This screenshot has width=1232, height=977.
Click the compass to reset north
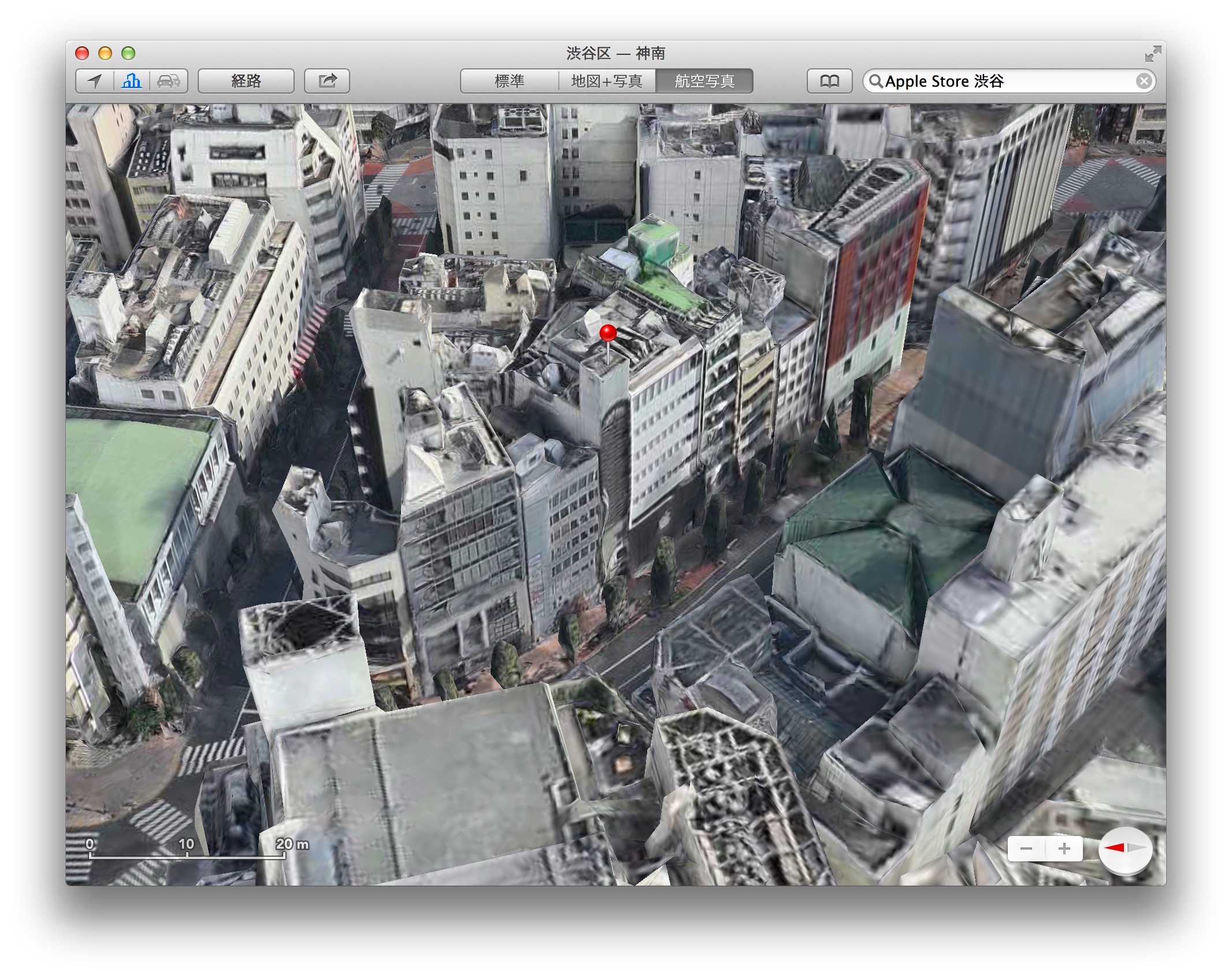click(x=1125, y=849)
